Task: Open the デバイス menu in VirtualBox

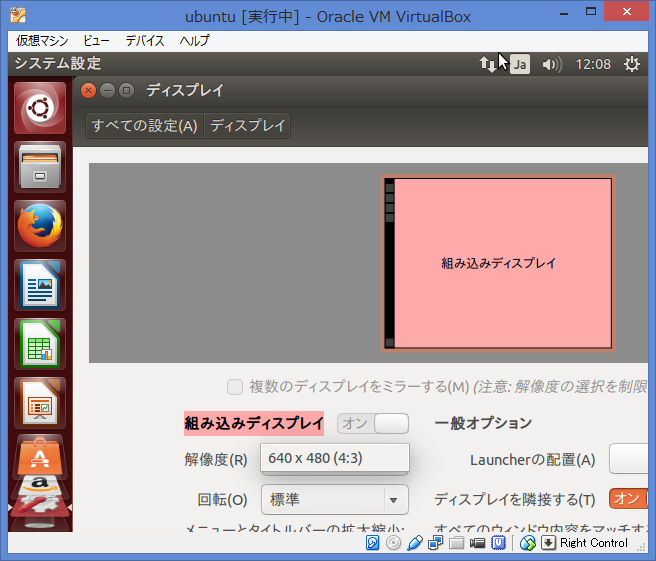Action: click(x=145, y=41)
